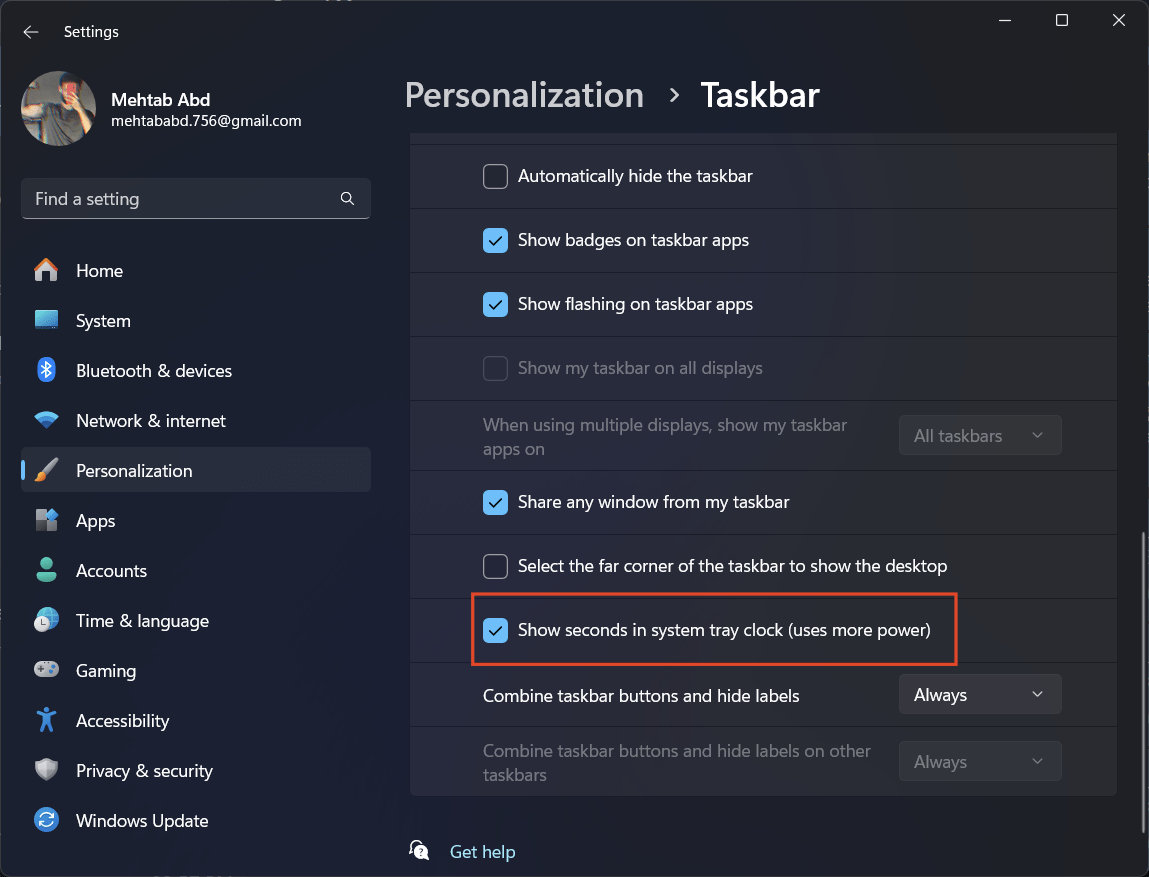The width and height of the screenshot is (1149, 877).
Task: Go to Time & language settings
Action: [x=142, y=621]
